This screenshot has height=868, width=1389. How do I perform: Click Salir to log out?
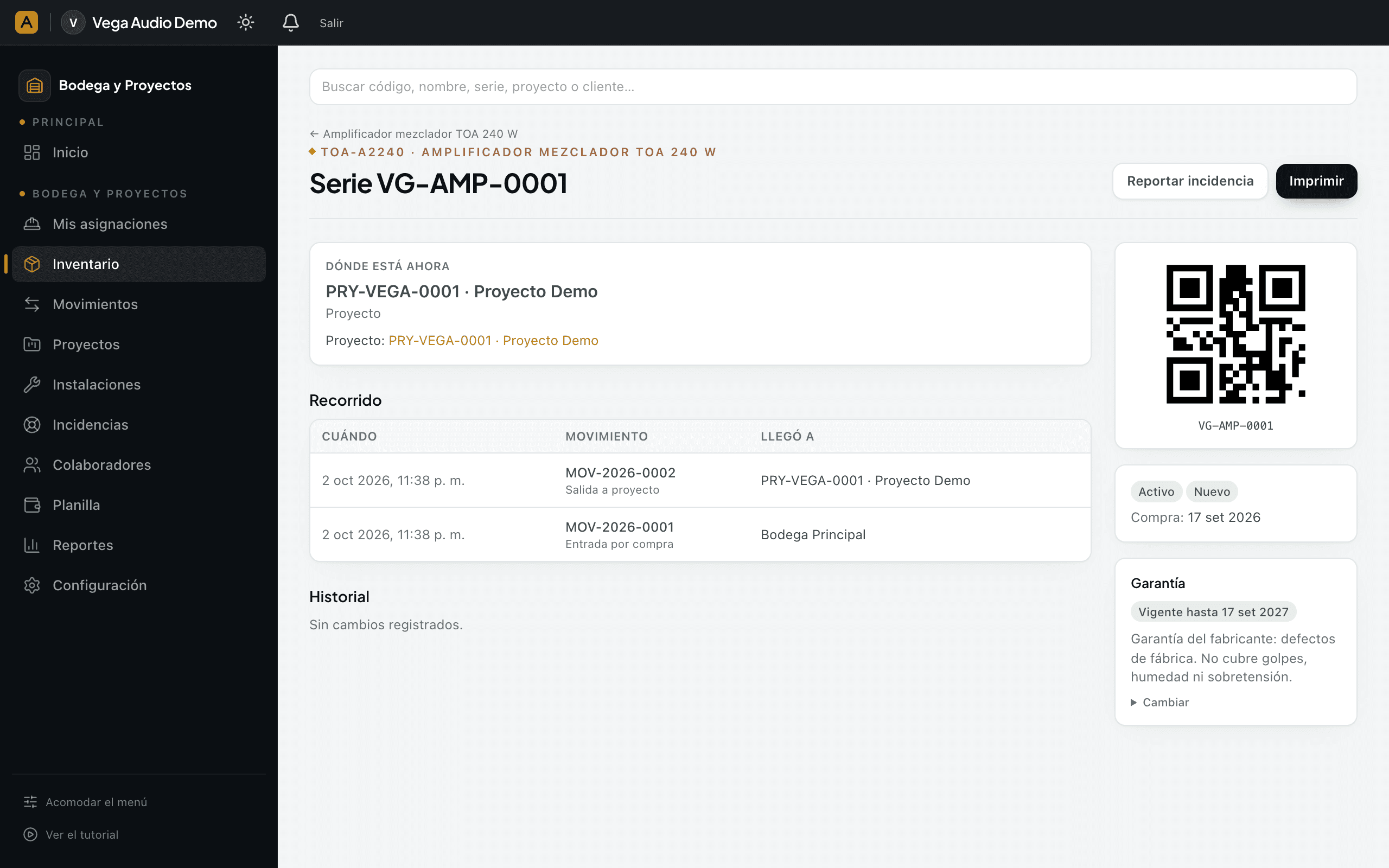tap(331, 23)
